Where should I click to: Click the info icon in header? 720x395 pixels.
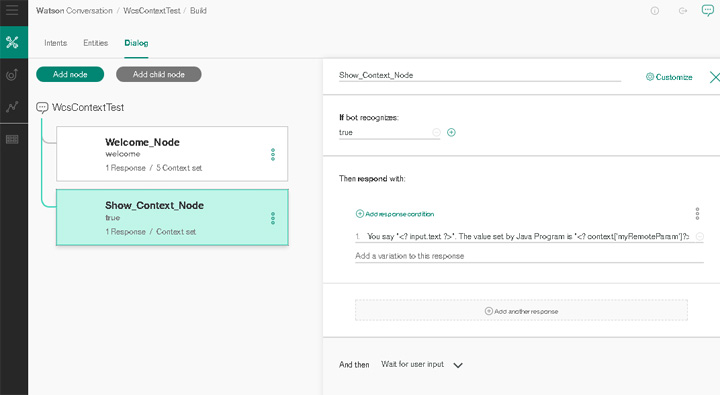pos(655,11)
